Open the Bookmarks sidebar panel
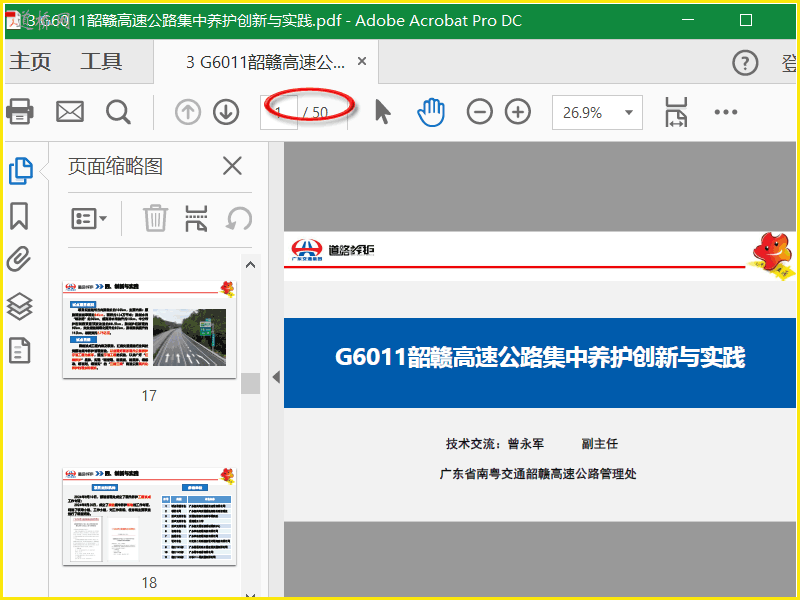The image size is (800, 600). (x=19, y=216)
